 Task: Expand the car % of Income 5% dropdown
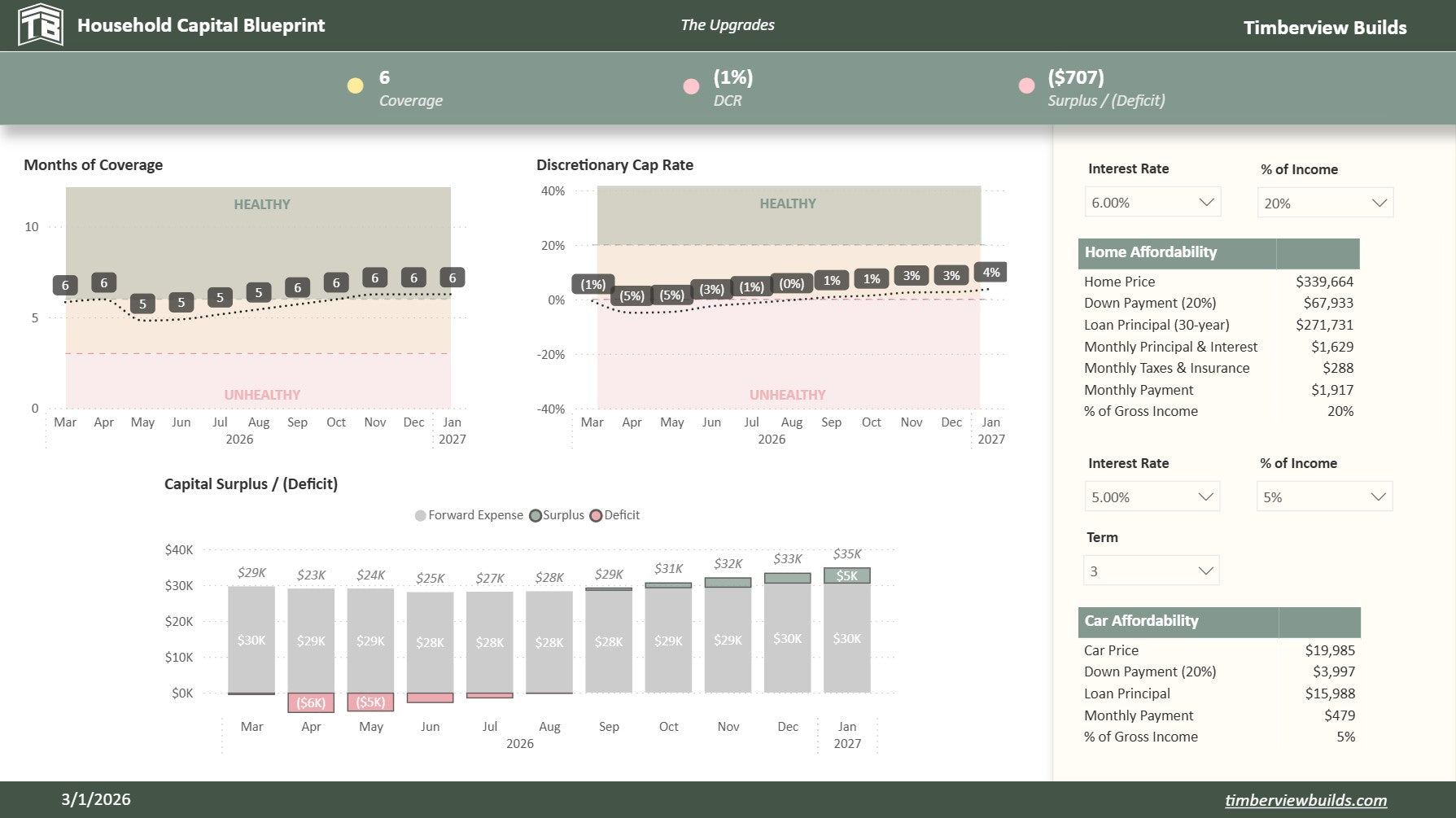click(1323, 497)
